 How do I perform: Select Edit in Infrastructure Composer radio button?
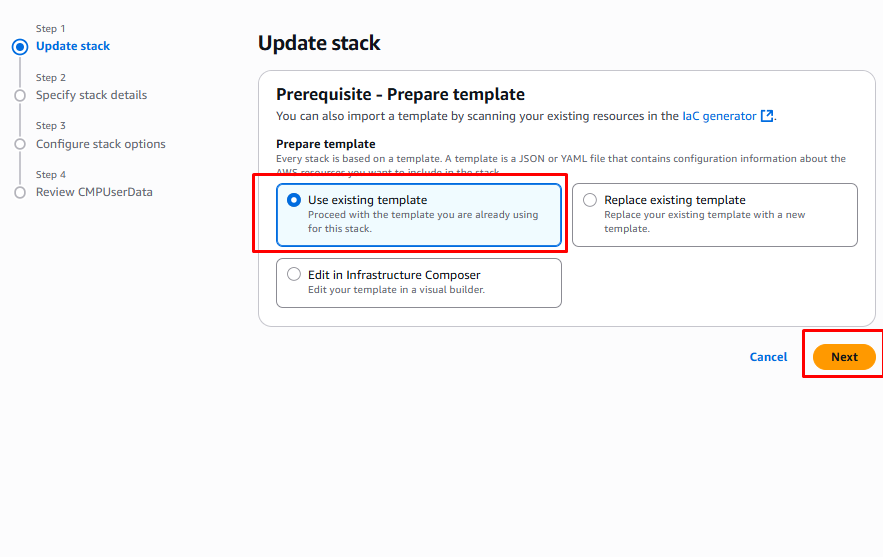294,274
